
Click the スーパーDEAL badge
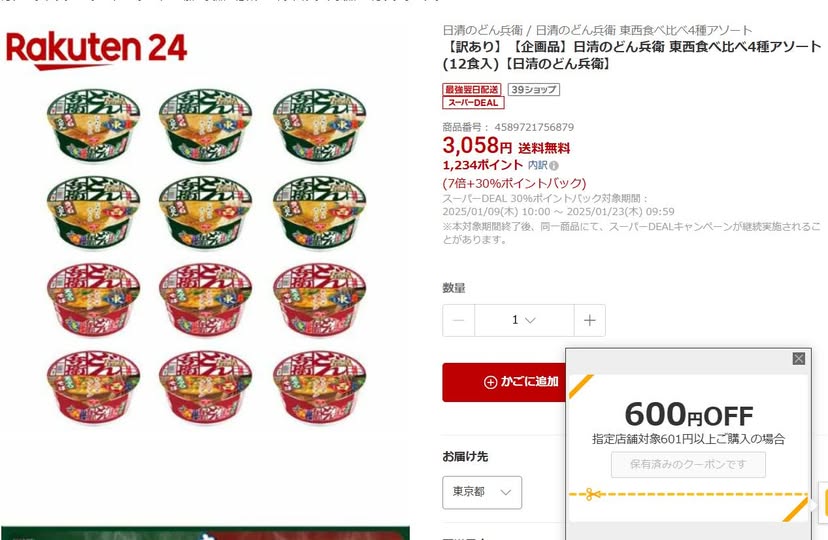[473, 102]
